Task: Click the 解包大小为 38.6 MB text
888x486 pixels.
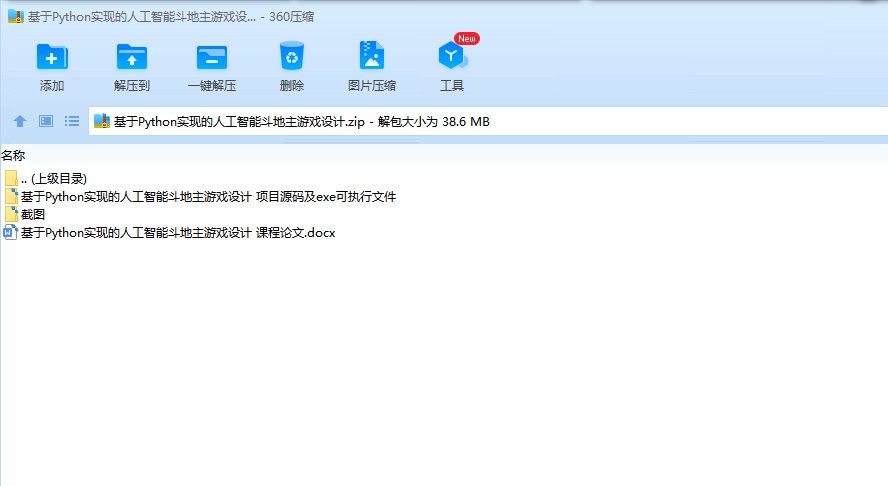Action: tap(434, 122)
